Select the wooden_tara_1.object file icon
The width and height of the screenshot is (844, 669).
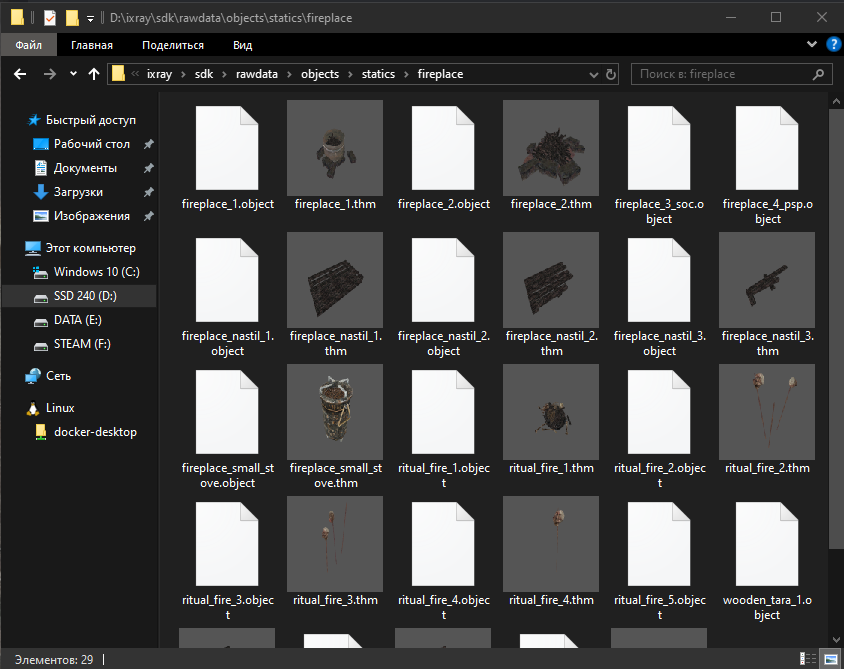[x=767, y=544]
